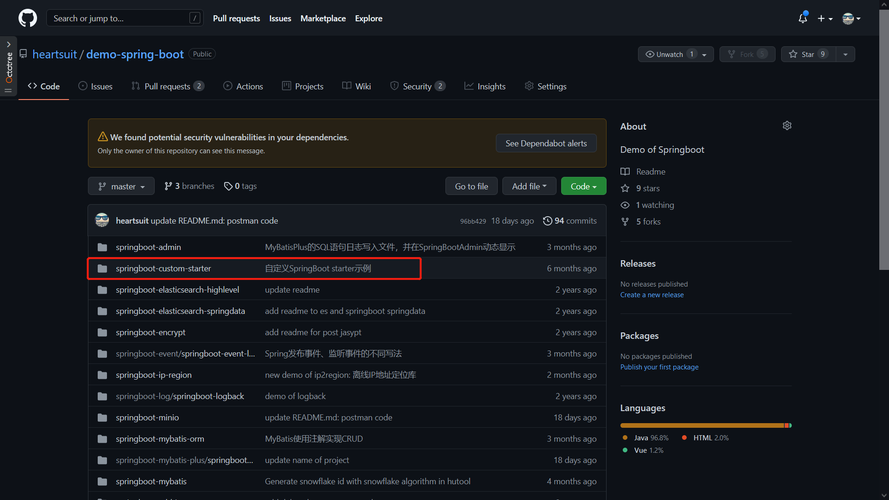Screen dimensions: 889x500
Task: Click Create a new release
Action: [652, 295]
